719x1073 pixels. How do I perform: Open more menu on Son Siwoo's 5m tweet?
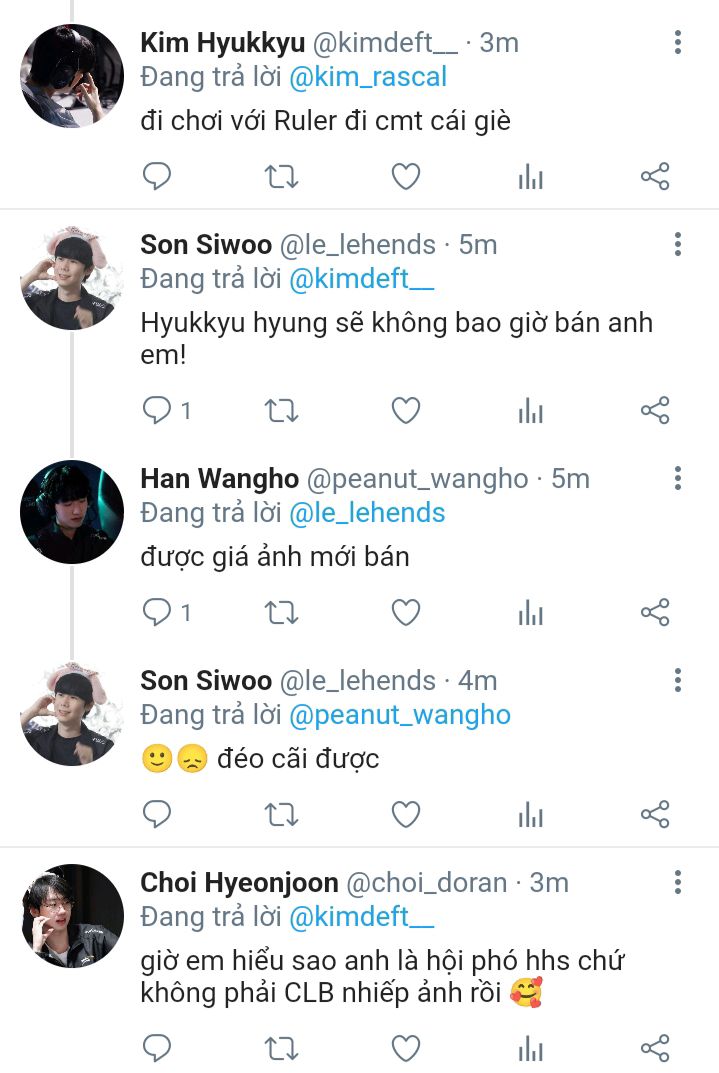click(x=678, y=244)
